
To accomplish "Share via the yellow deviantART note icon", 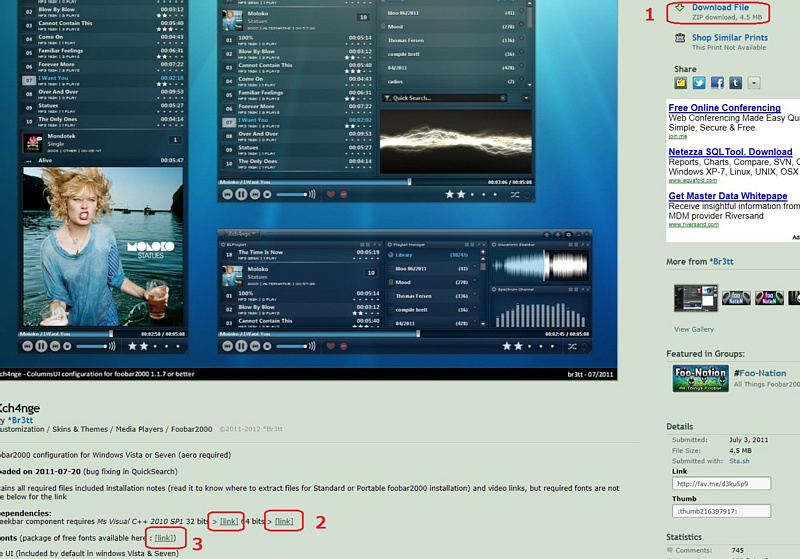I will [681, 83].
